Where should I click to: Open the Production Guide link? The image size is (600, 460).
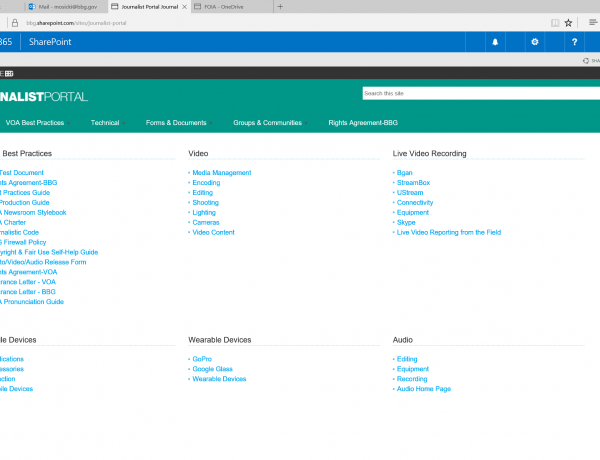click(x=24, y=202)
